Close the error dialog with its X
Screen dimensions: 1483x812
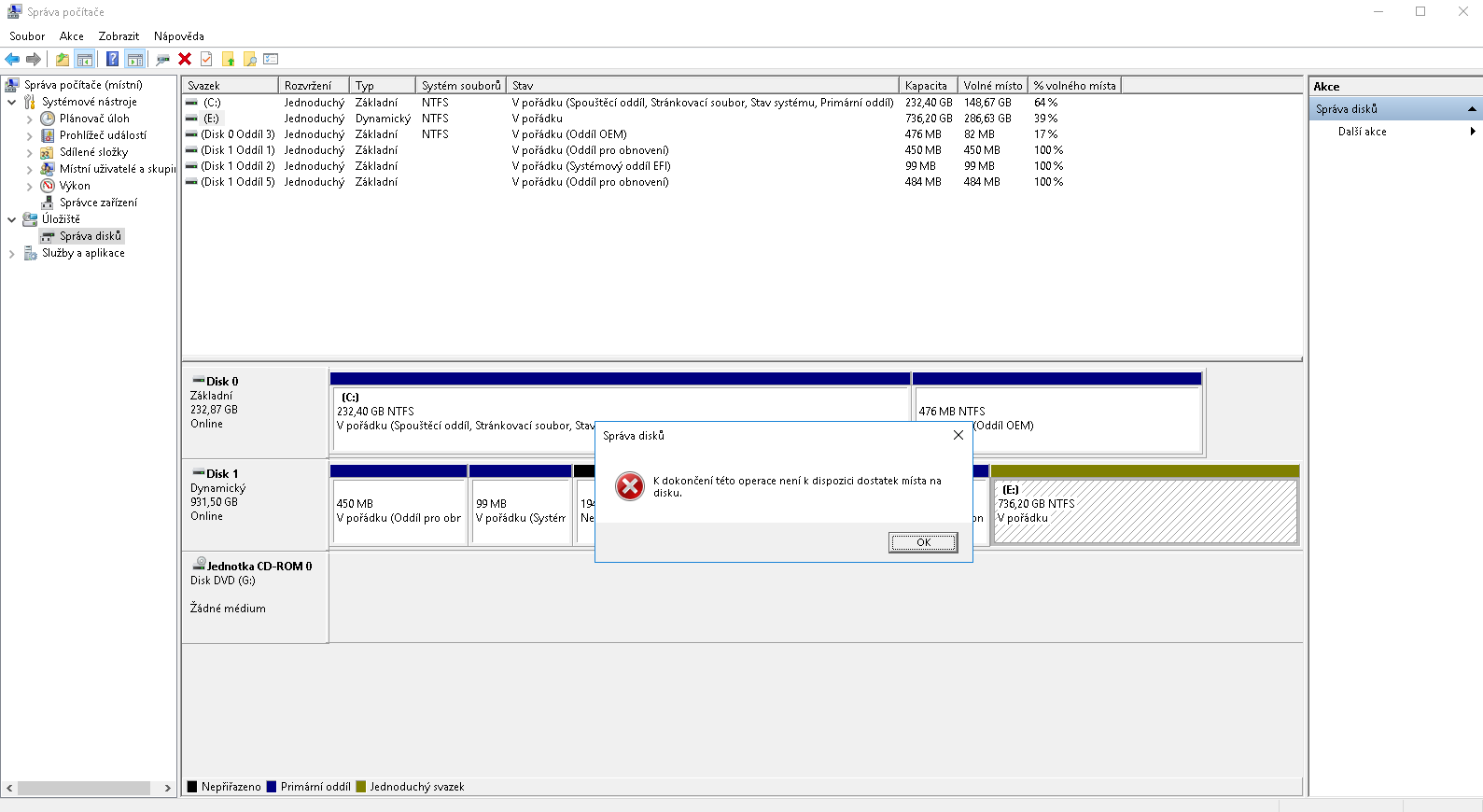pyautogui.click(x=958, y=435)
